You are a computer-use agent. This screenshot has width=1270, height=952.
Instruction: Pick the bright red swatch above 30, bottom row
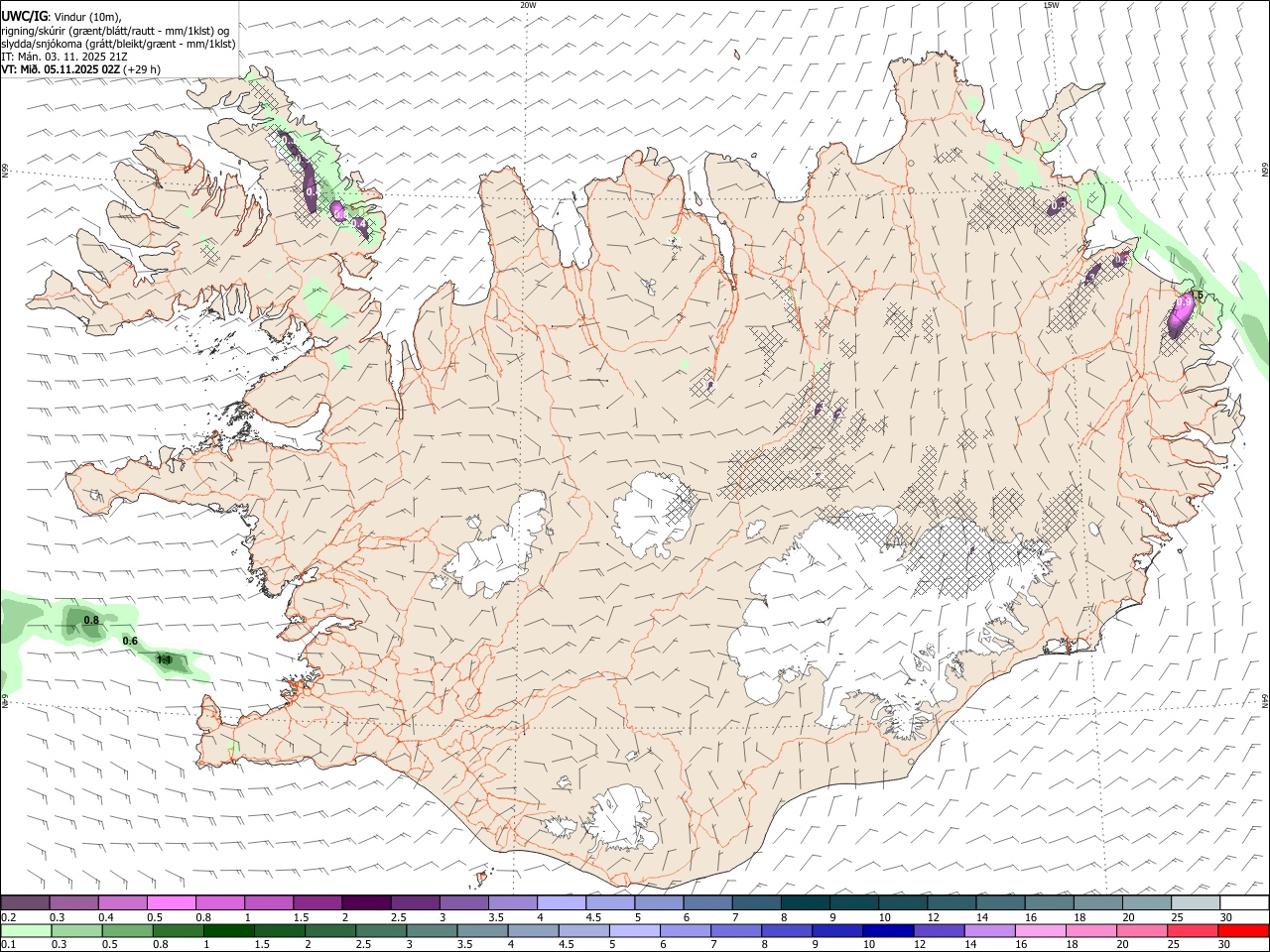pos(1243,931)
